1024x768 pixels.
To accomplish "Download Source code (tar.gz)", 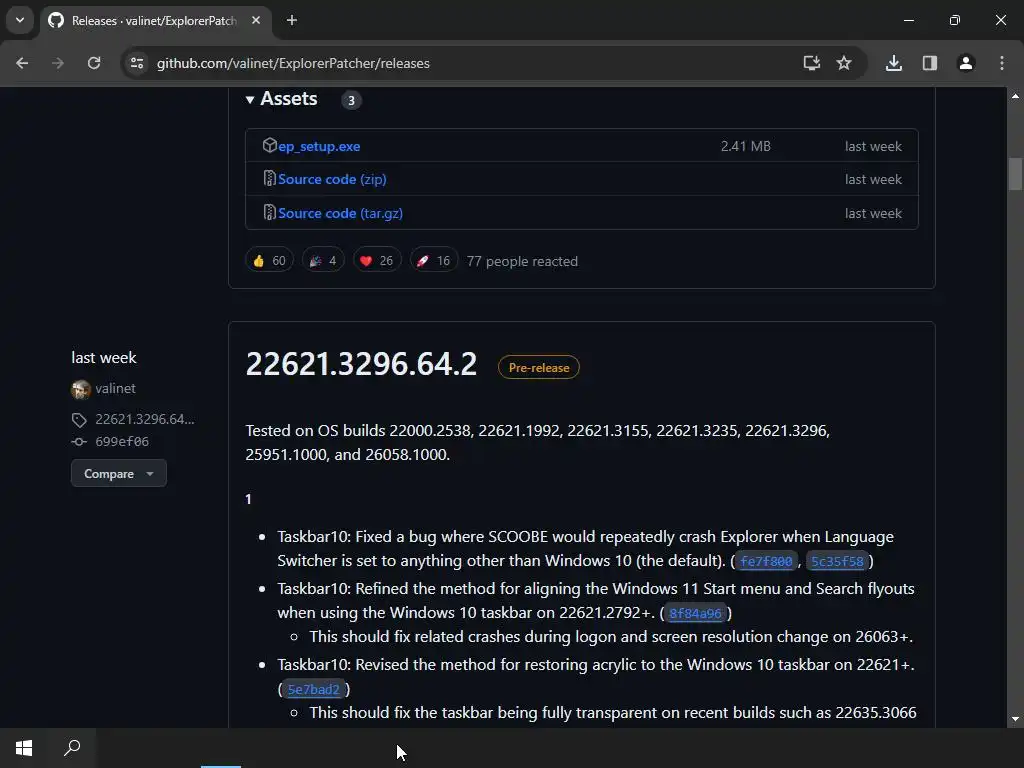I will [340, 213].
